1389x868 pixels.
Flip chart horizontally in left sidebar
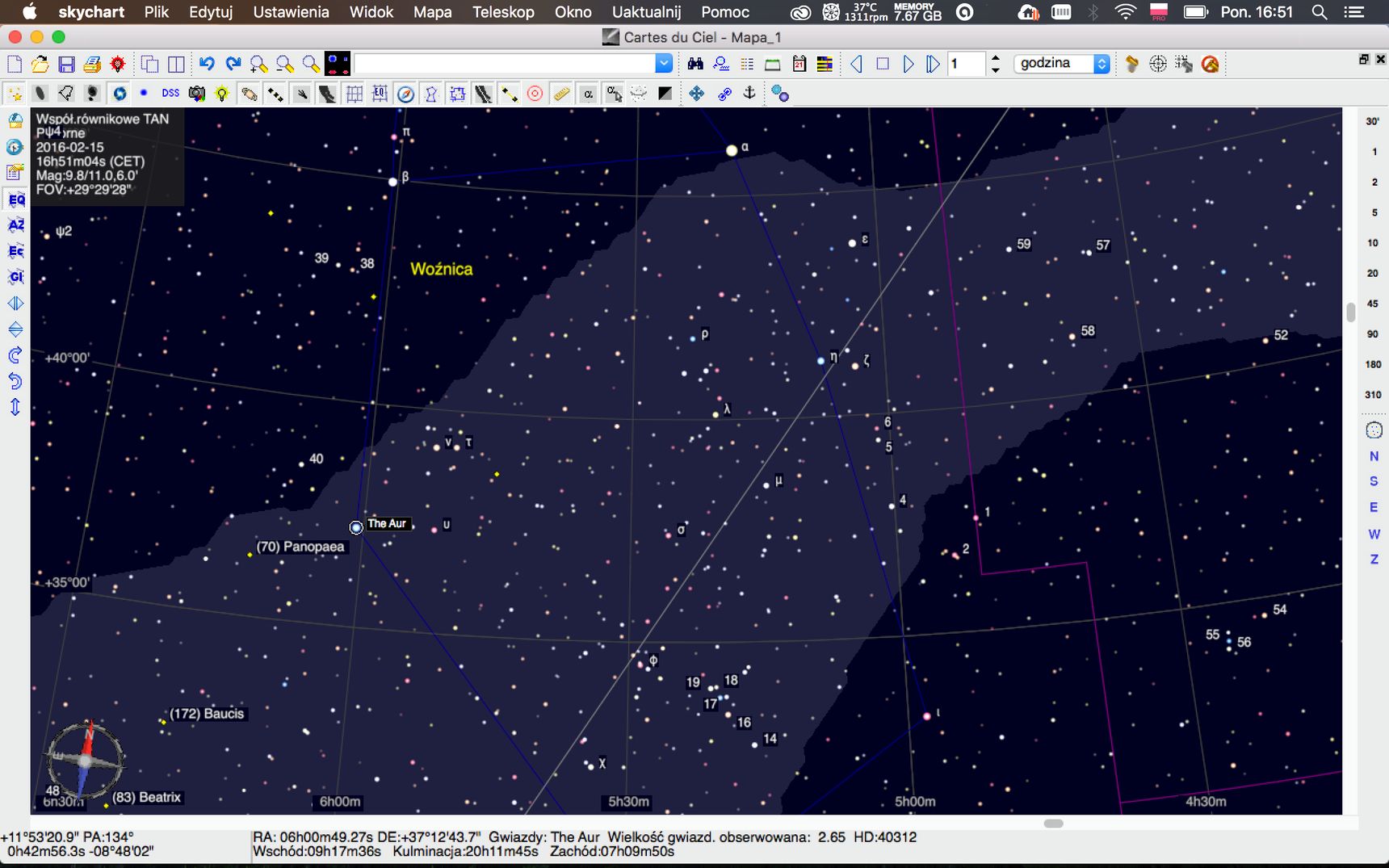[x=15, y=304]
